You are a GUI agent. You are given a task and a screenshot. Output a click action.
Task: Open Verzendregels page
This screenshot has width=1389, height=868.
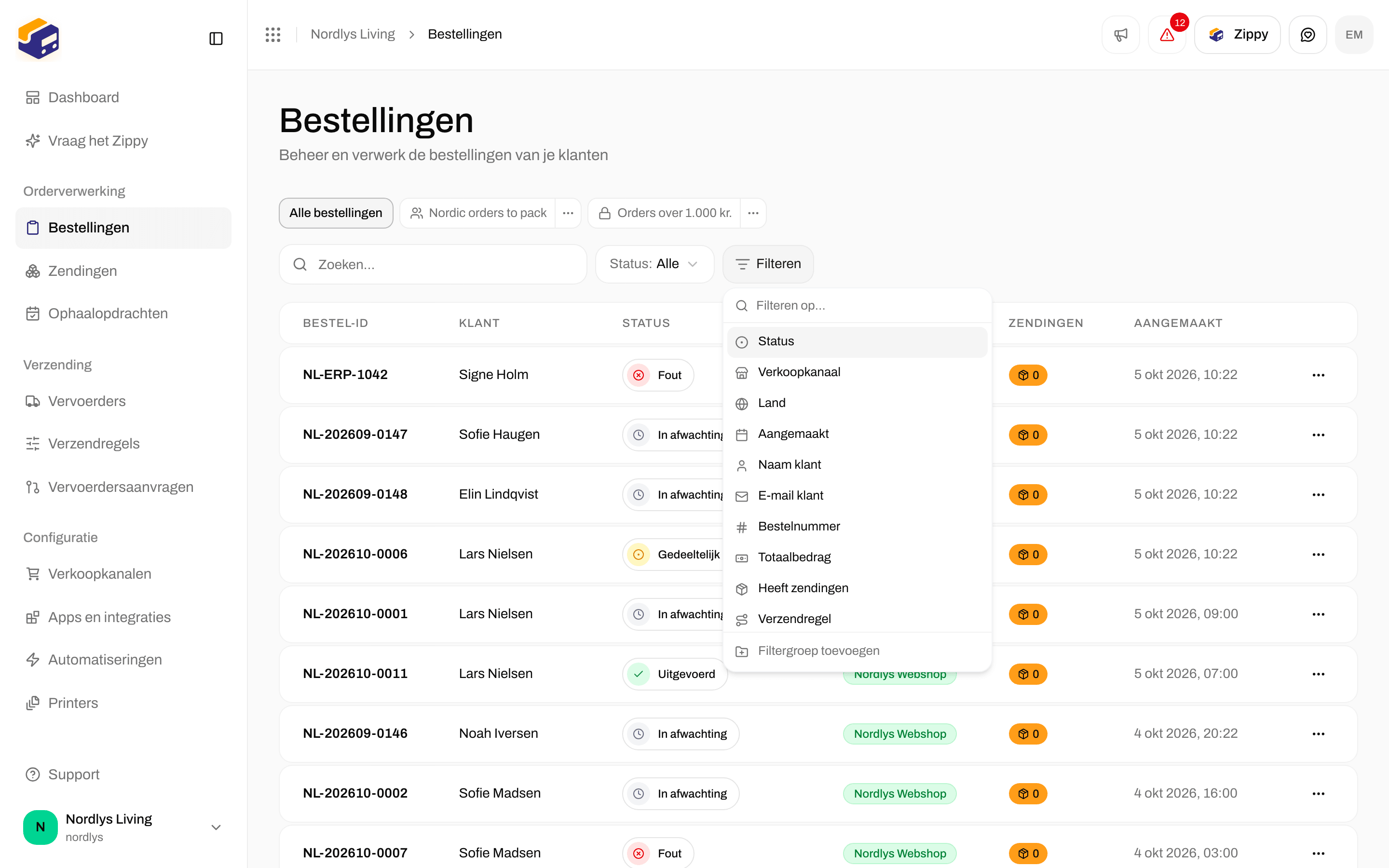click(x=123, y=444)
